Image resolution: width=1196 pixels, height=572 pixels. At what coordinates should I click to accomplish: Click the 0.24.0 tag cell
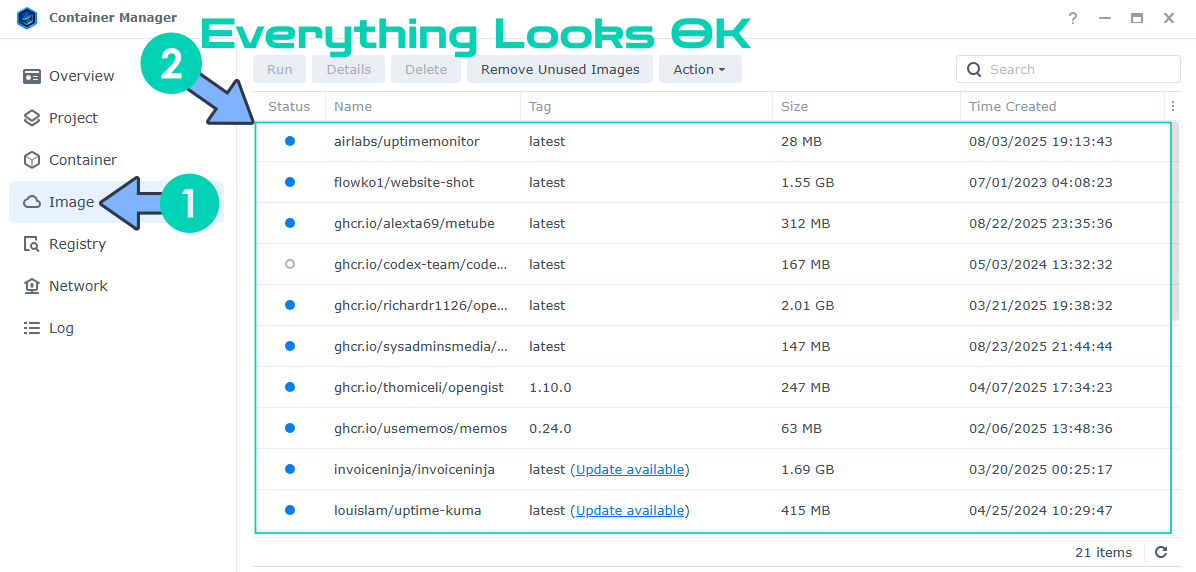[x=550, y=429]
